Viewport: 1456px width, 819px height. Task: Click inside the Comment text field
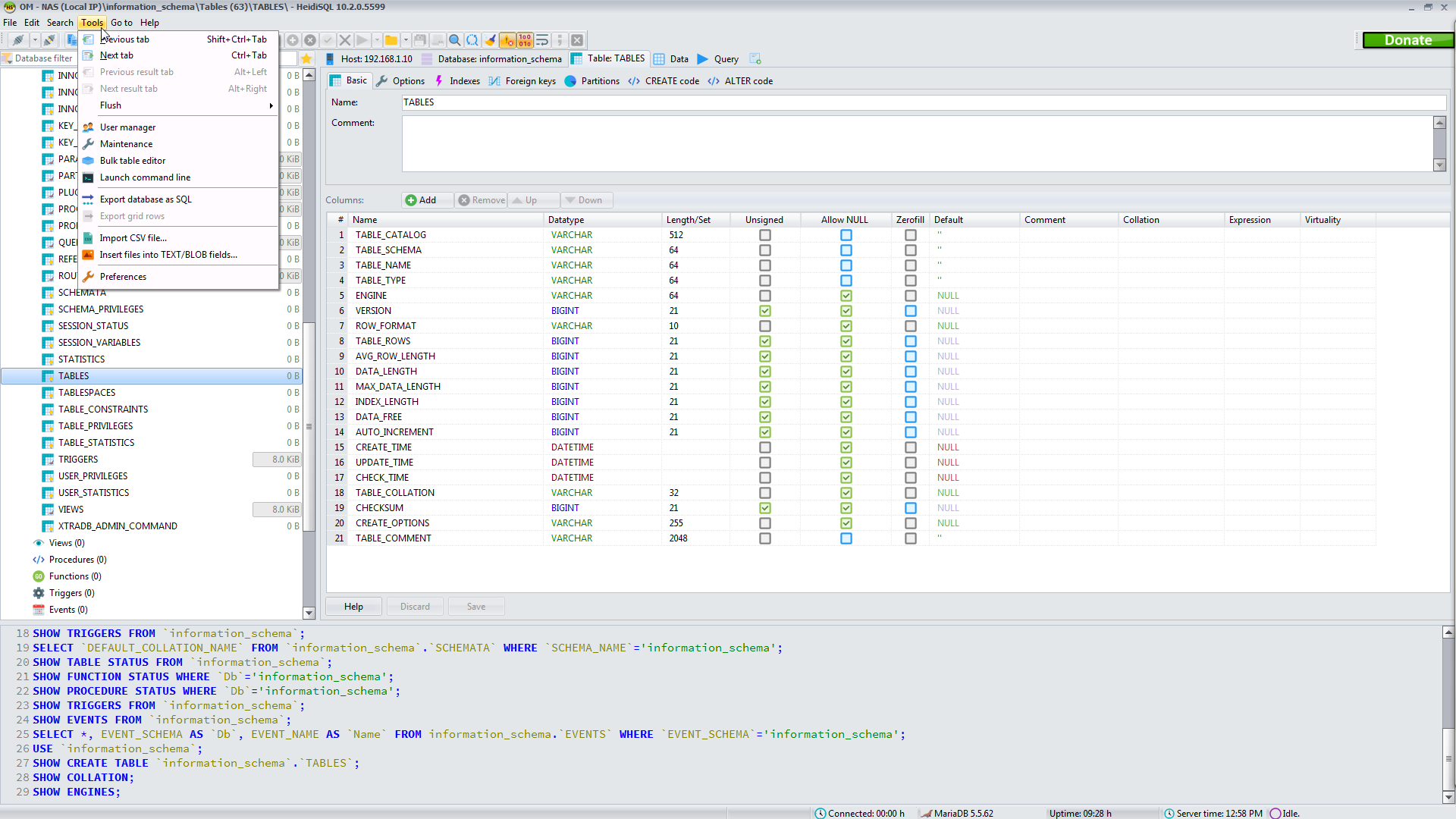[916, 144]
